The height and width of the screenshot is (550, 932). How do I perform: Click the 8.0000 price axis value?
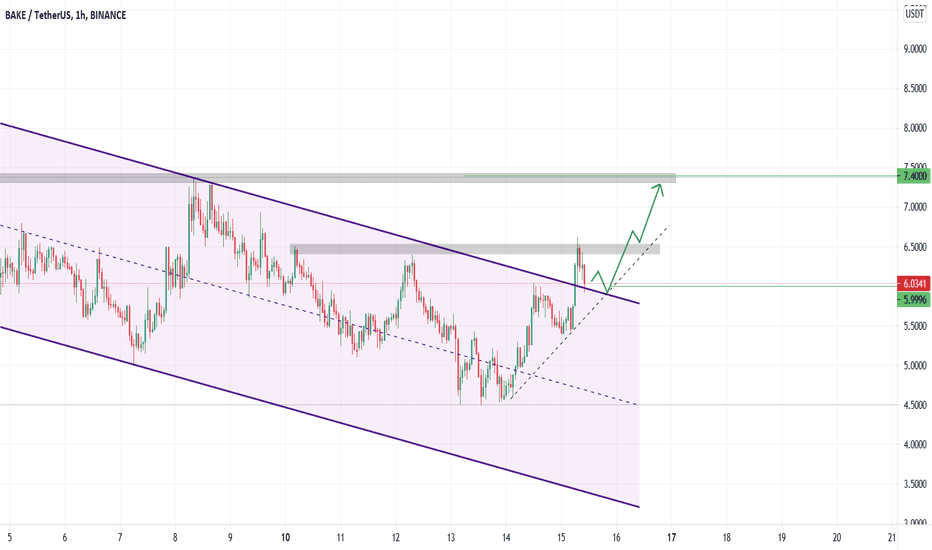pos(915,128)
